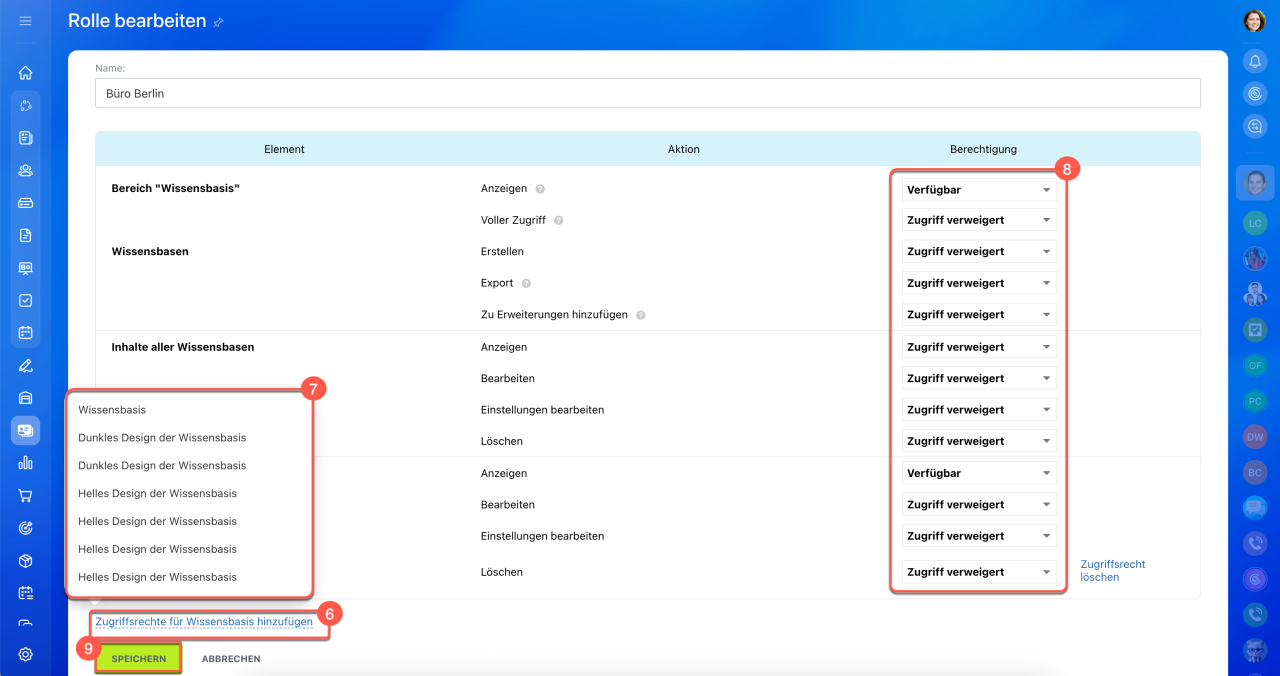
Task: Click the pin icon beside Rolle bearbeiten
Action: click(x=219, y=22)
